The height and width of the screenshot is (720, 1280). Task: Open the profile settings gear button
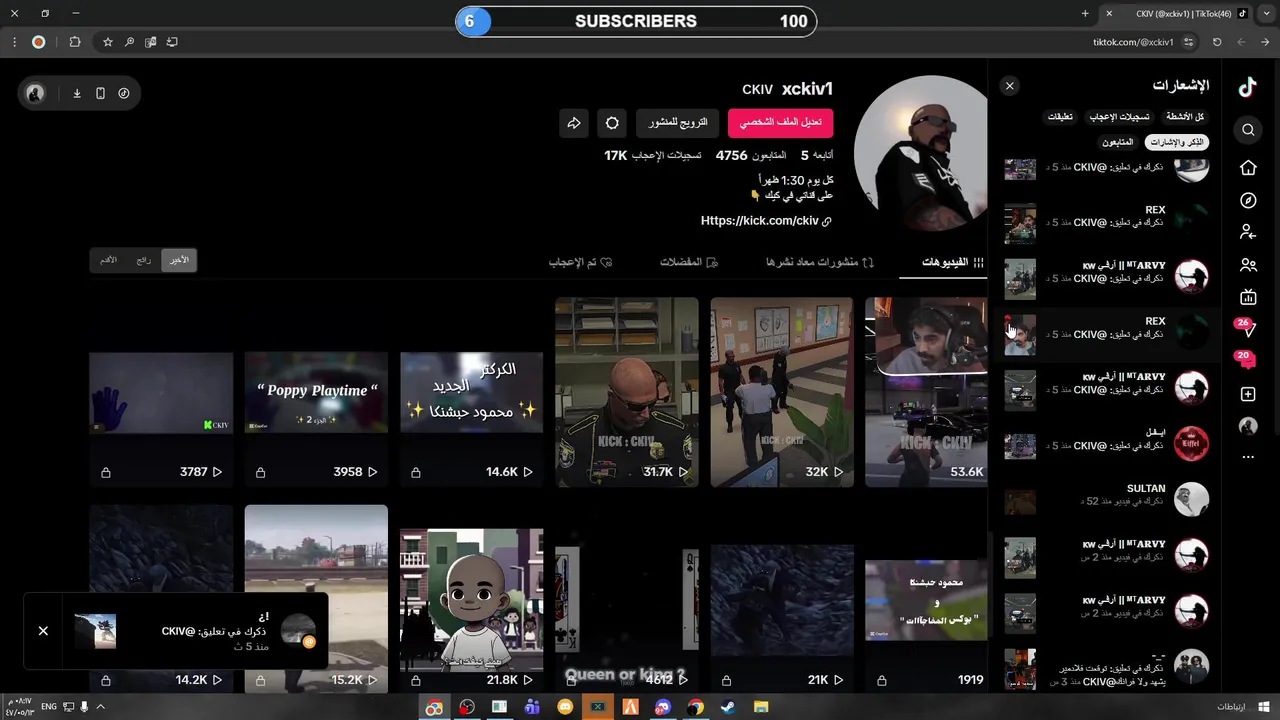[612, 123]
